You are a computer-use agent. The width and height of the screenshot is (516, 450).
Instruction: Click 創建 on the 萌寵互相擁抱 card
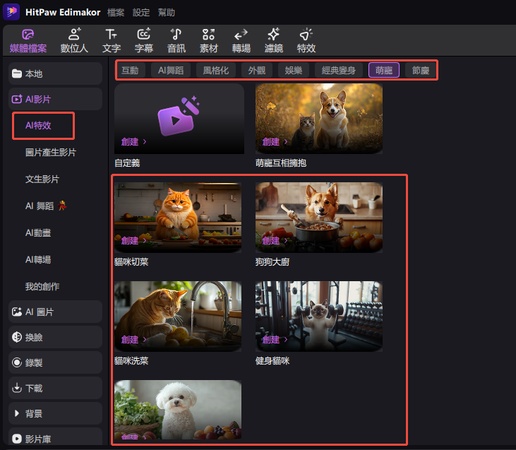point(275,142)
